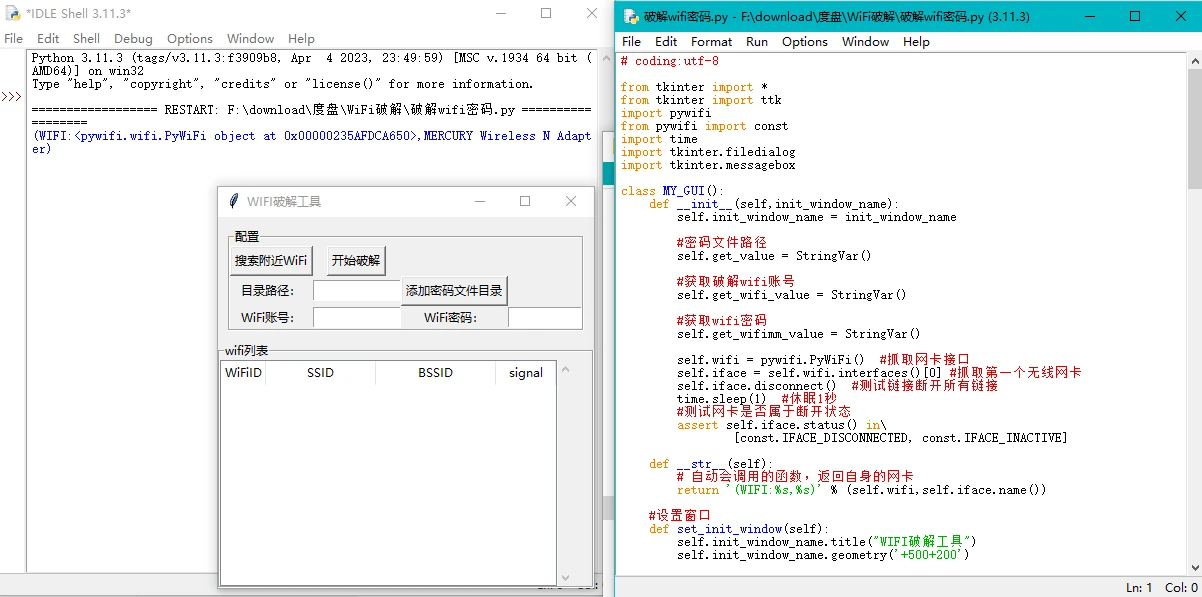Click the feather icon of WIFI破解工具 window

click(234, 201)
